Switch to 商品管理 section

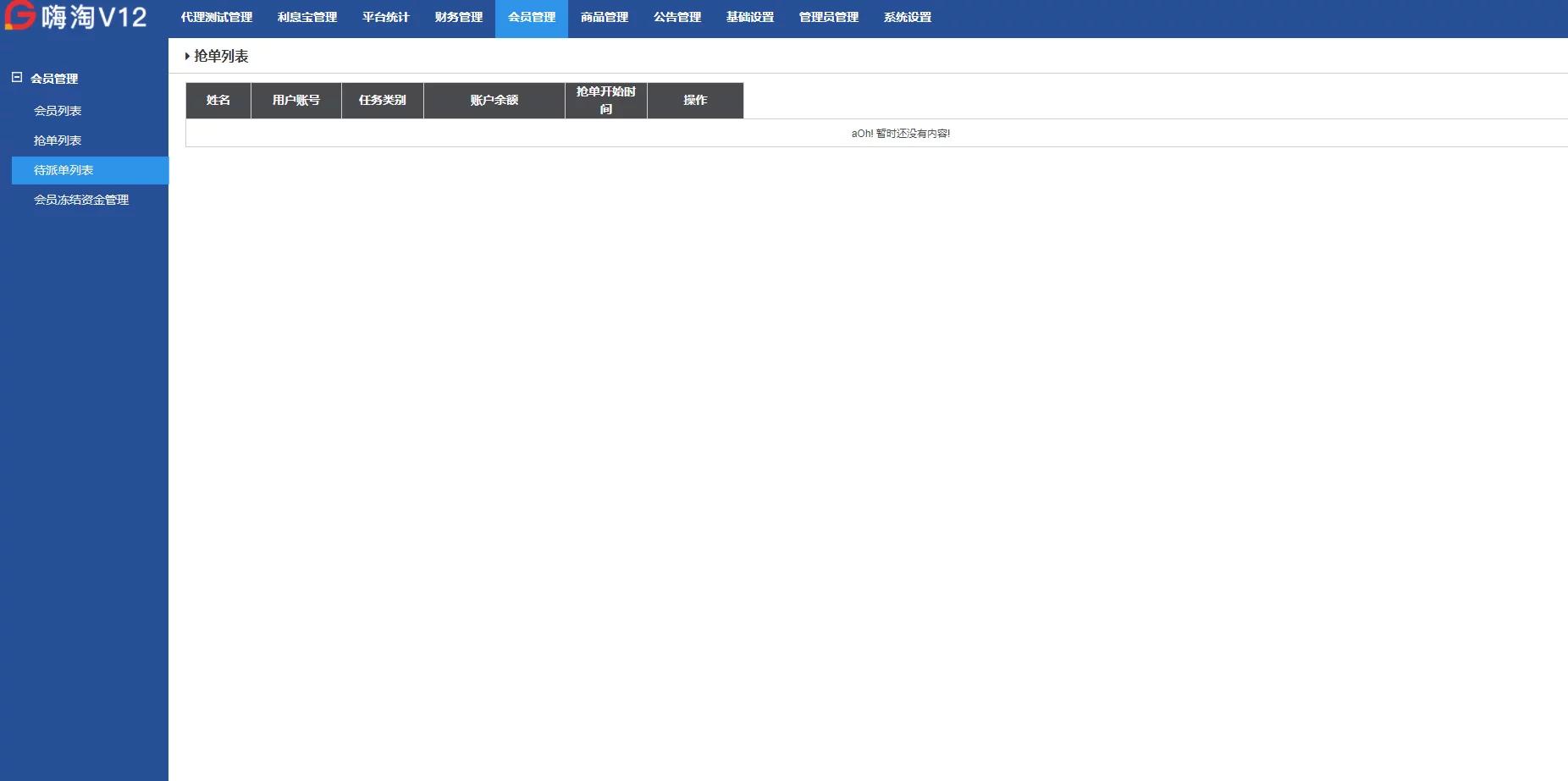[x=605, y=18]
